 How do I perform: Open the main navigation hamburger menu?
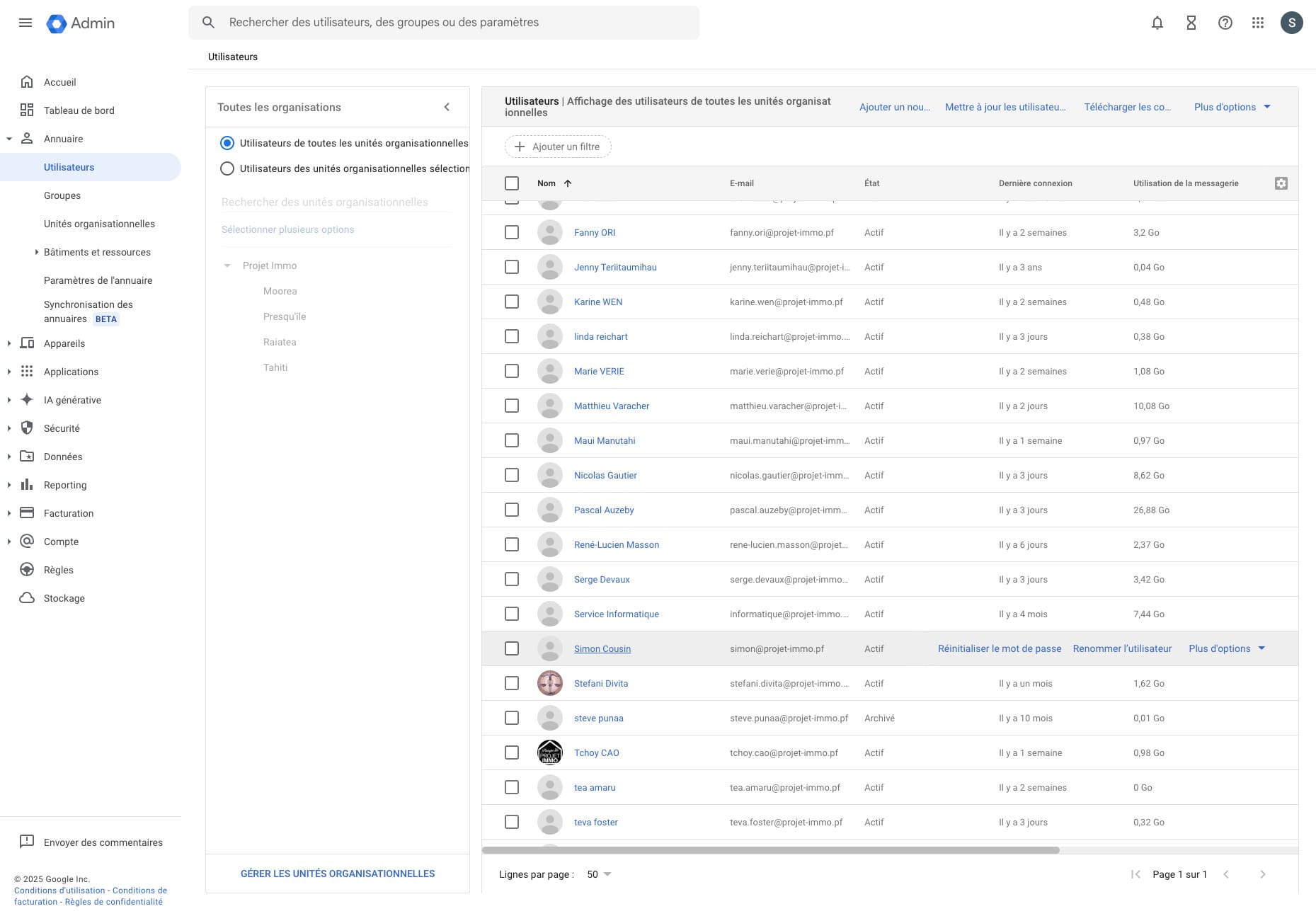25,23
